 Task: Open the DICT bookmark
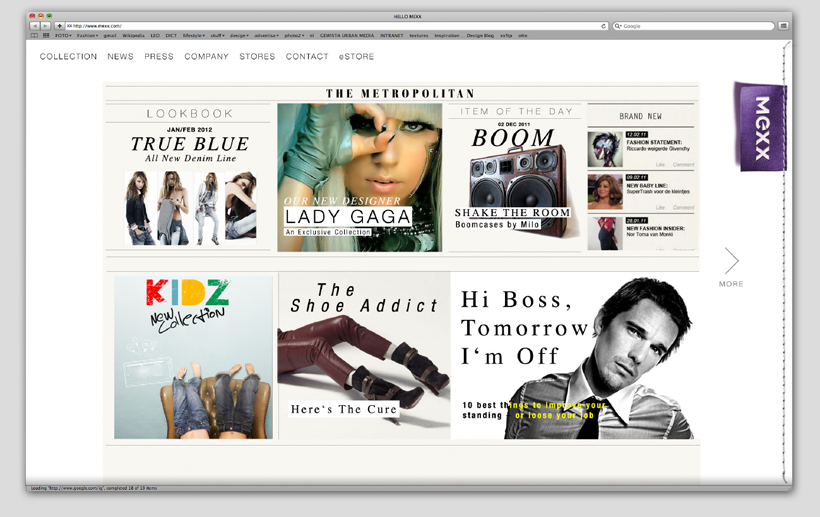(x=171, y=36)
